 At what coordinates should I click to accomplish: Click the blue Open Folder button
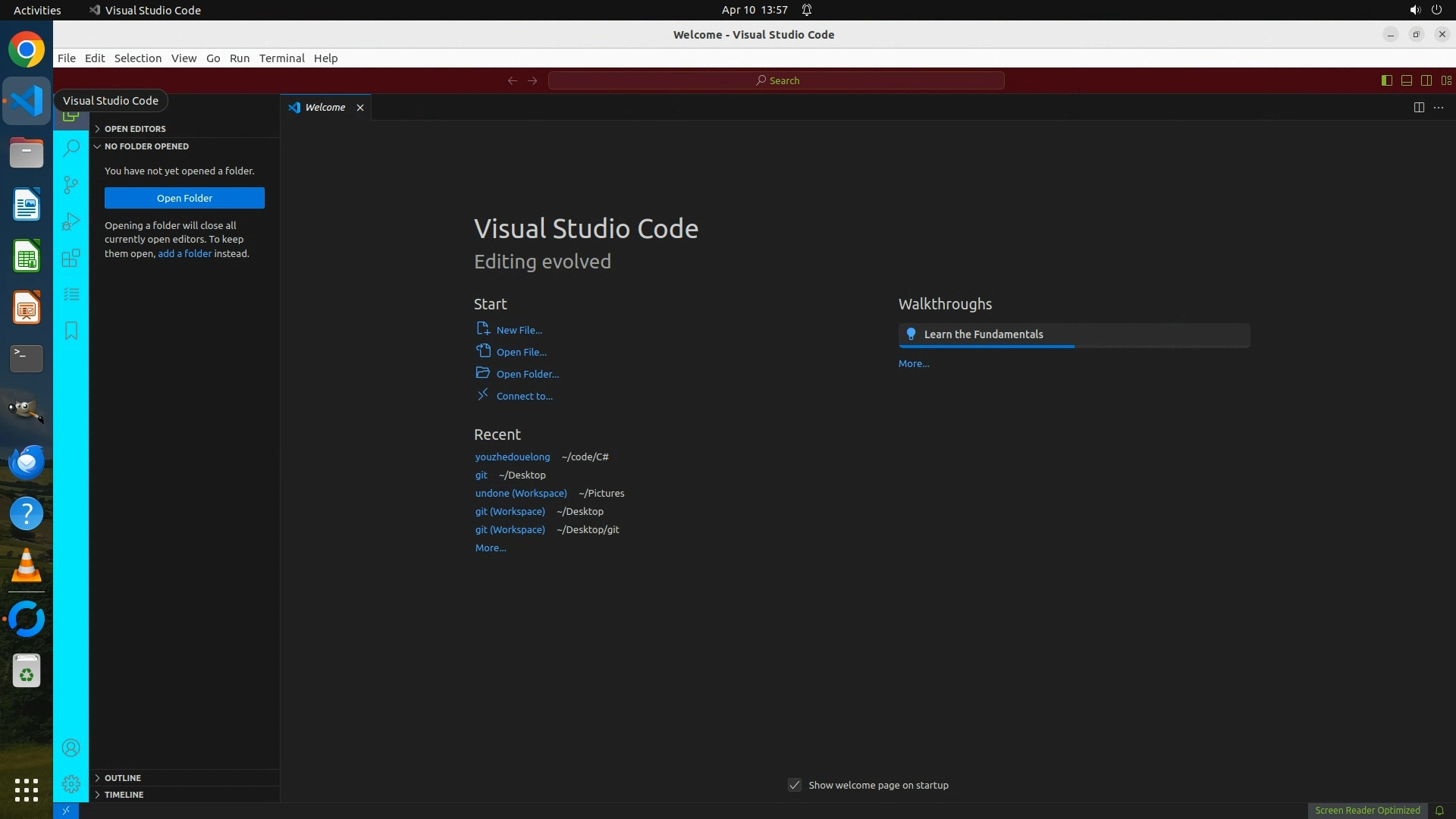click(x=184, y=198)
